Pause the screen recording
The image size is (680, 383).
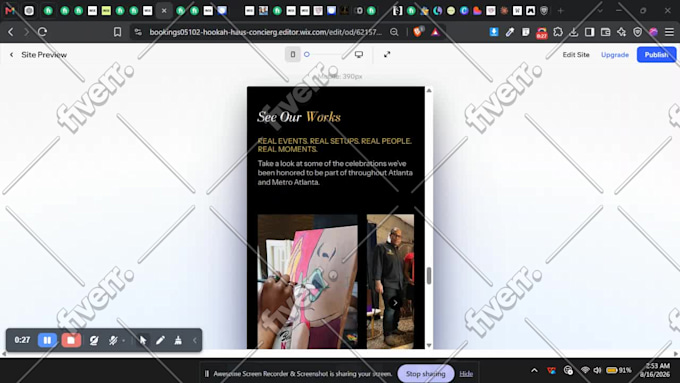(x=47, y=340)
